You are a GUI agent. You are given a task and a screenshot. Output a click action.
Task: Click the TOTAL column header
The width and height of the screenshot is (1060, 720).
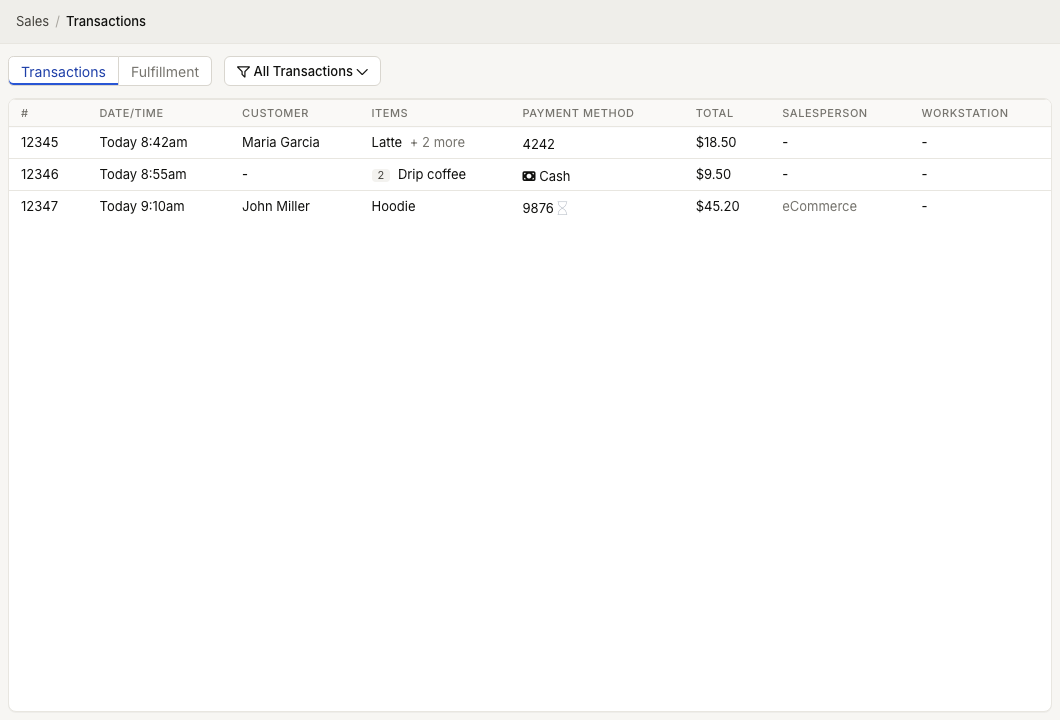tap(715, 114)
